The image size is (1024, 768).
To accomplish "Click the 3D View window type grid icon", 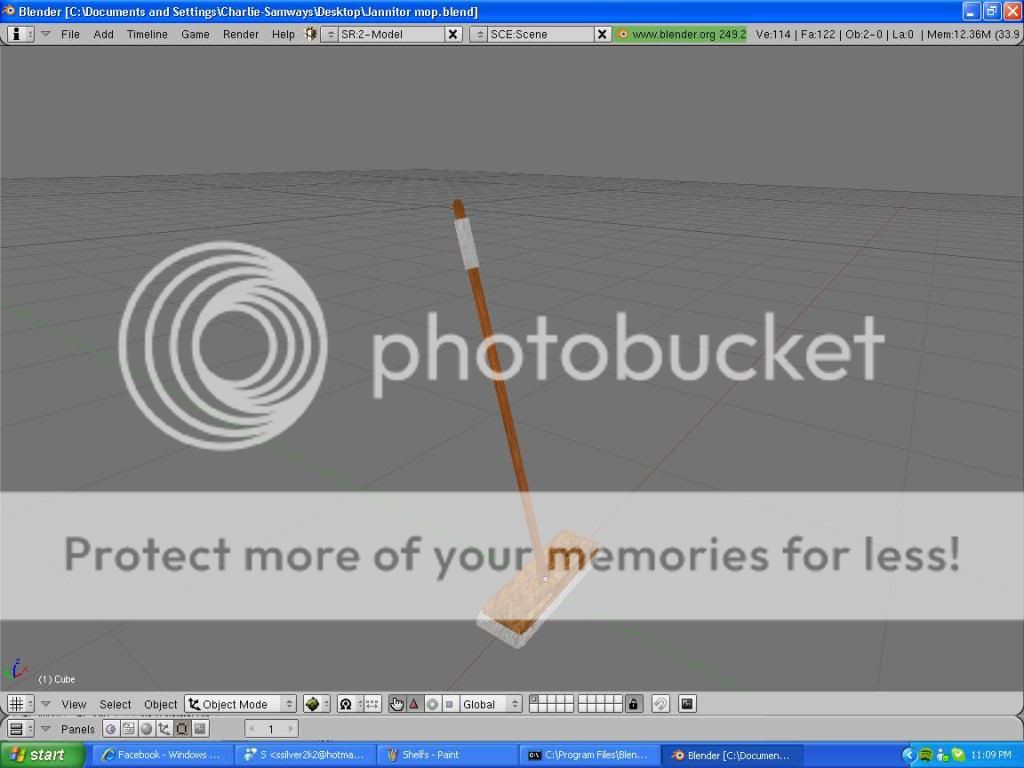I will click(20, 704).
